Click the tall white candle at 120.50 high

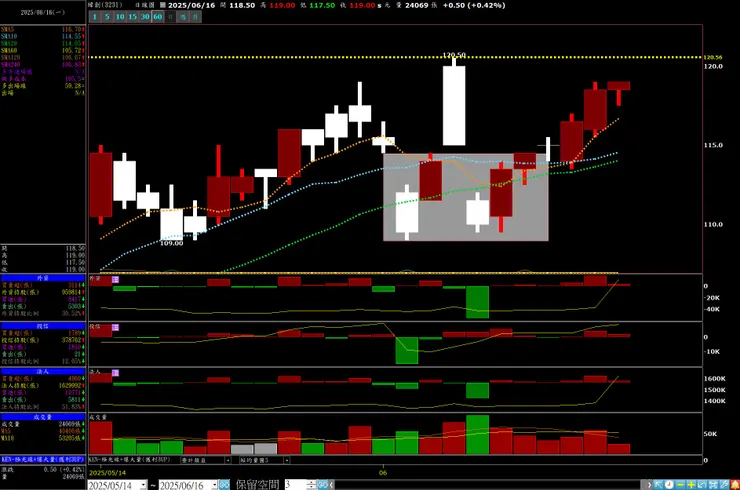[x=454, y=105]
